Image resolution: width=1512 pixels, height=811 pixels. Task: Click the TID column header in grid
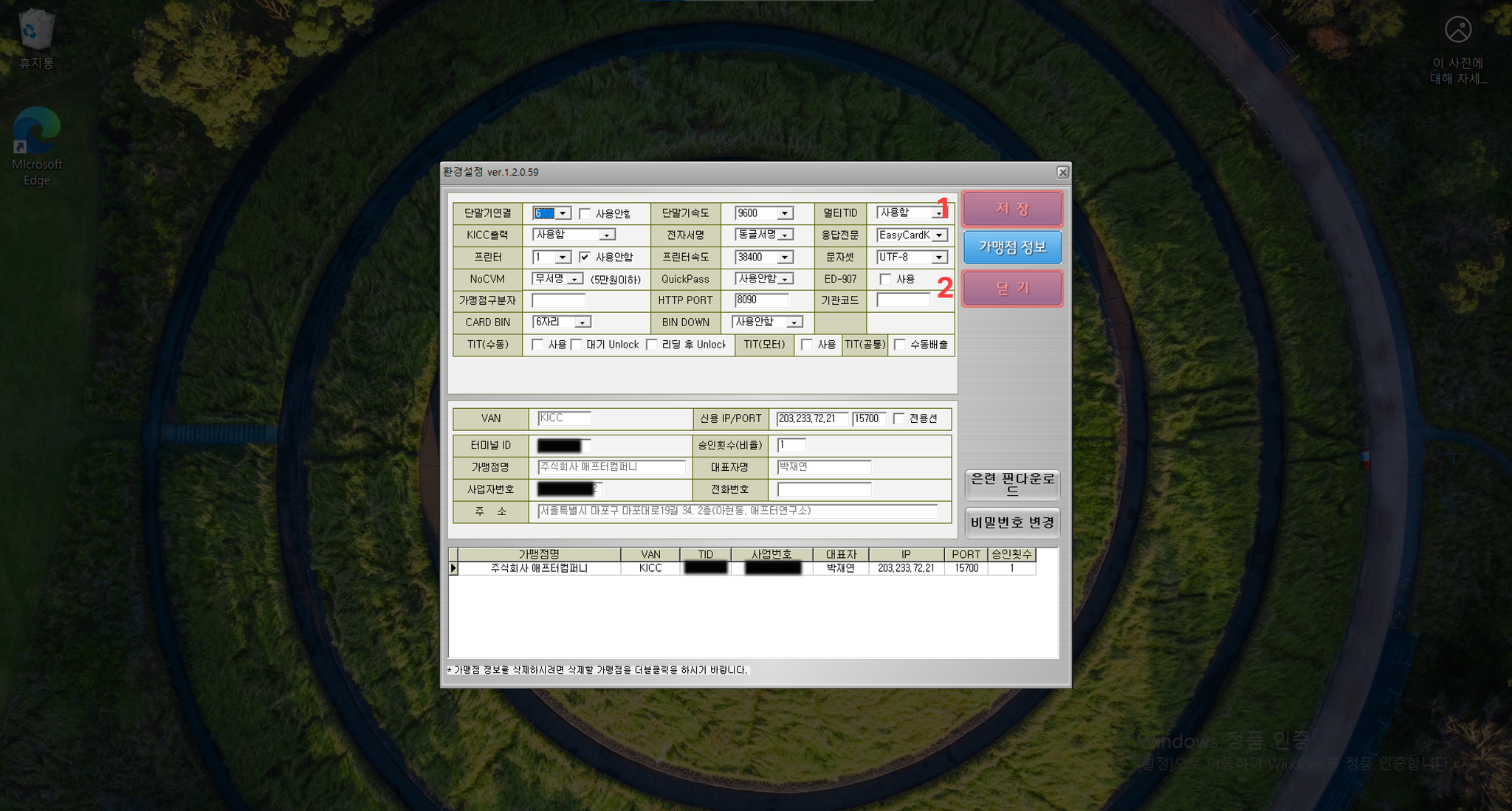[x=705, y=554]
